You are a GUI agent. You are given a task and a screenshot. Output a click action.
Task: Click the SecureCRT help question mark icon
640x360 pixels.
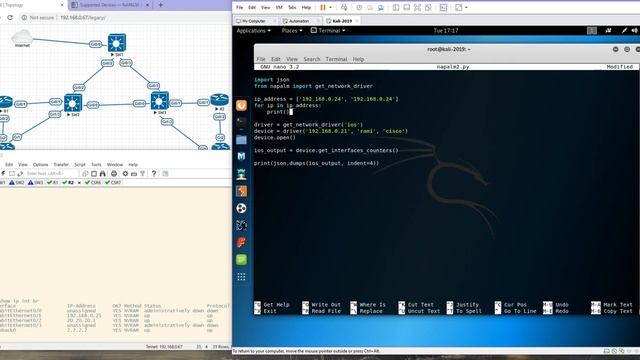(x=153, y=173)
